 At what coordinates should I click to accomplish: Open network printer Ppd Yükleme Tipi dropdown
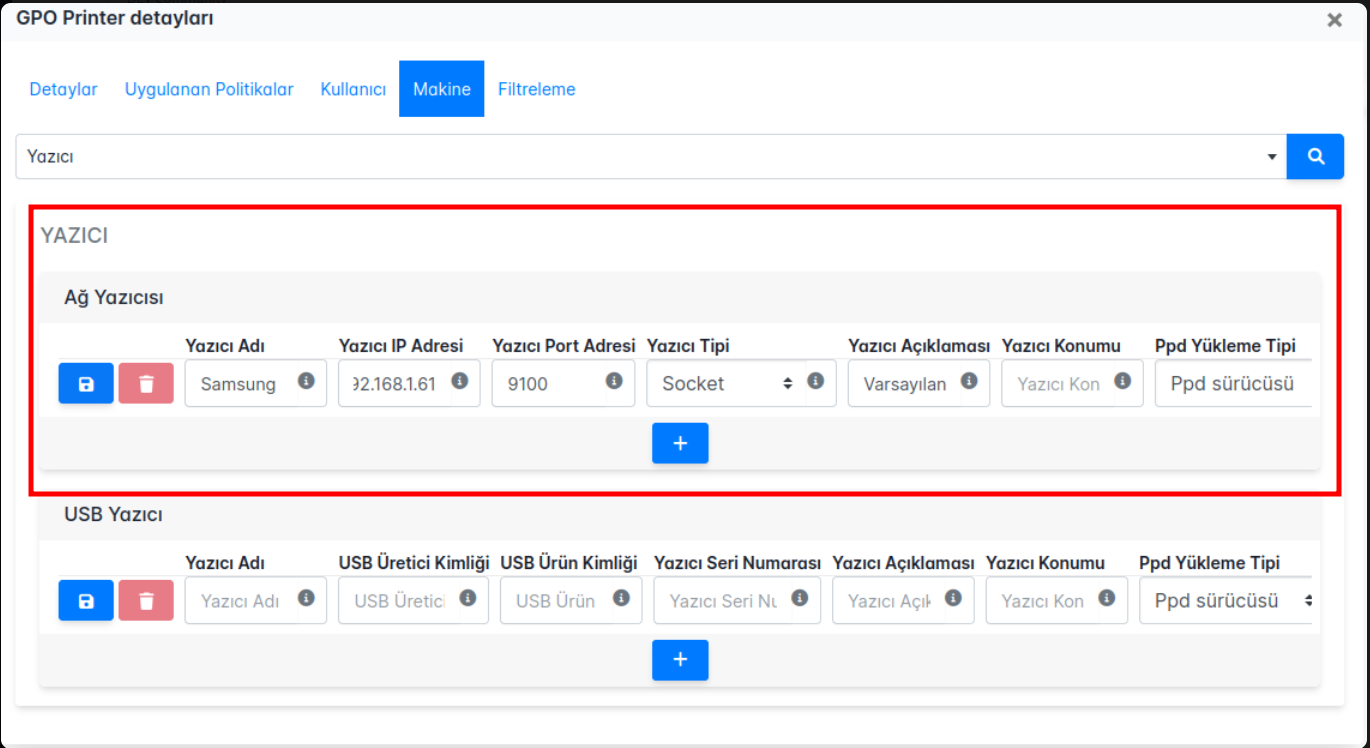[x=1232, y=383]
